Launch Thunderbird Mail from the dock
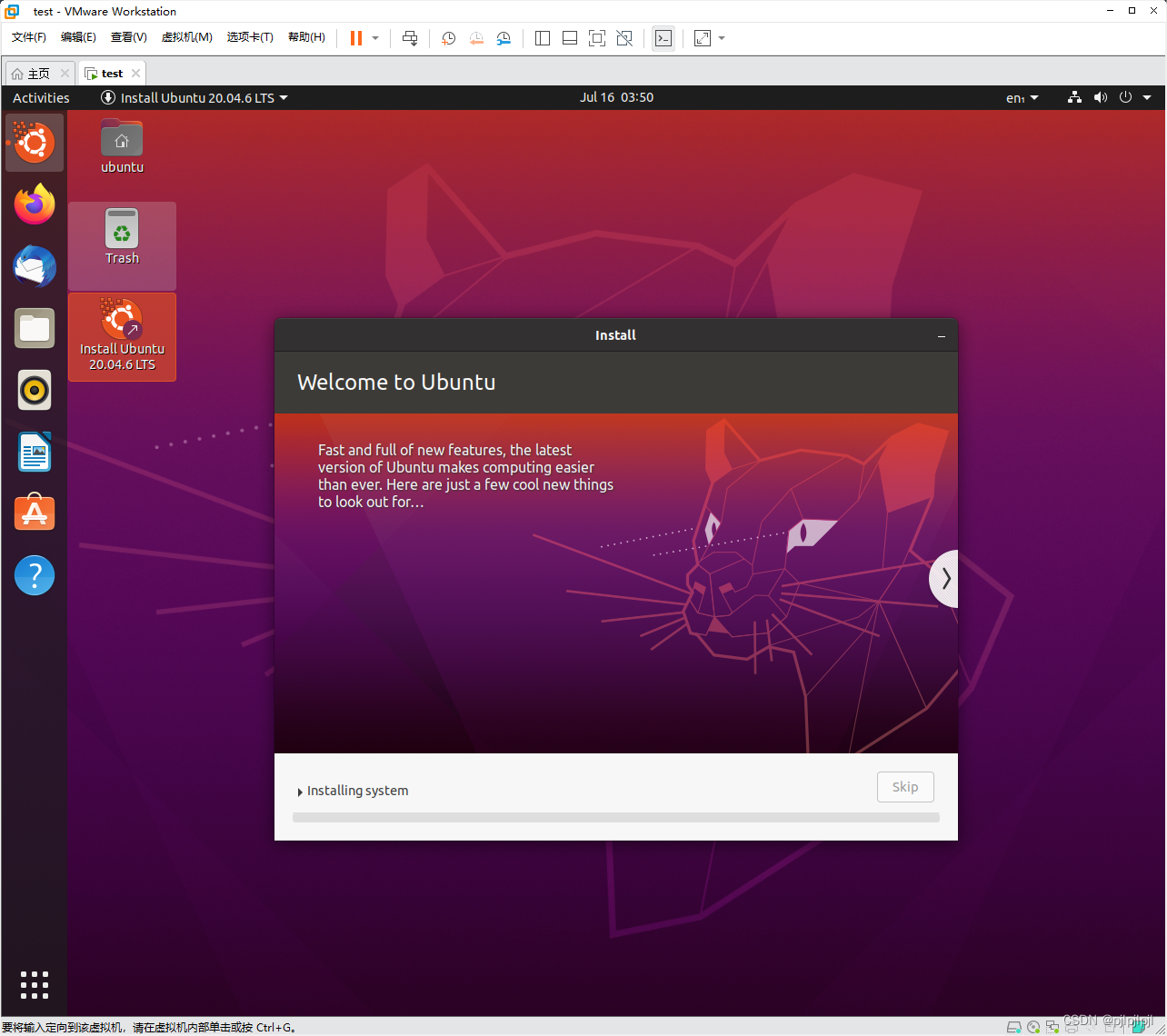Screen dimensions: 1167x1036 (35, 266)
